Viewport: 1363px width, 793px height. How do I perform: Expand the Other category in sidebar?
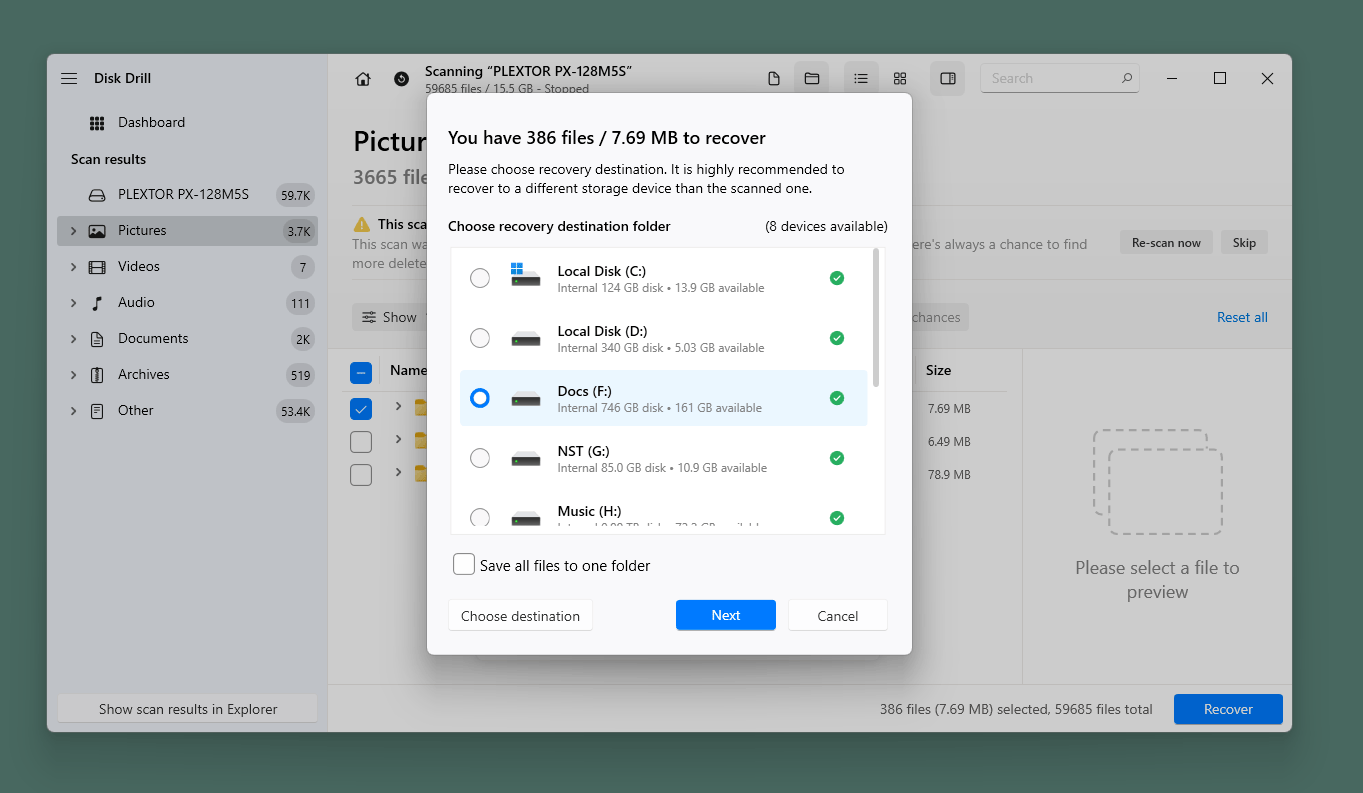[x=73, y=411]
